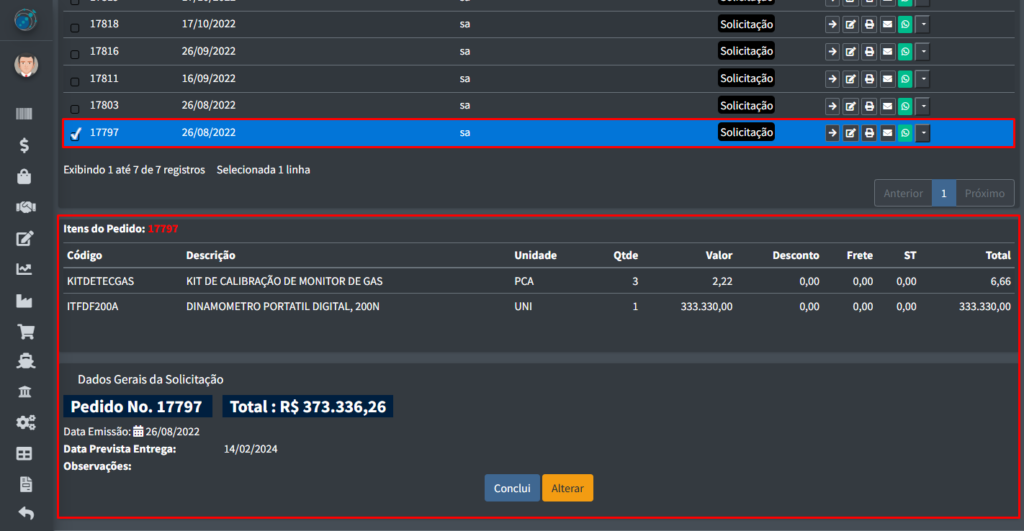
Task: Uncheck the checkbox for order 17797
Action: tap(75, 134)
